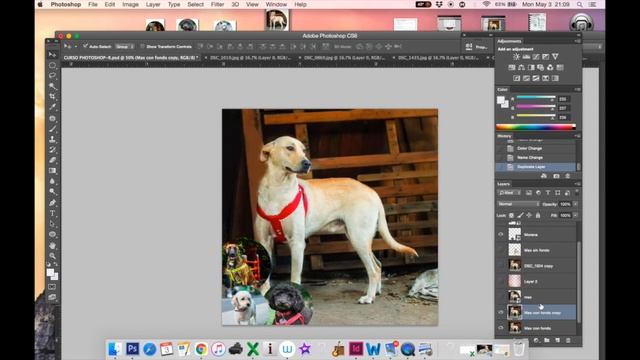
Task: Open the Window menu
Action: (x=276, y=4)
